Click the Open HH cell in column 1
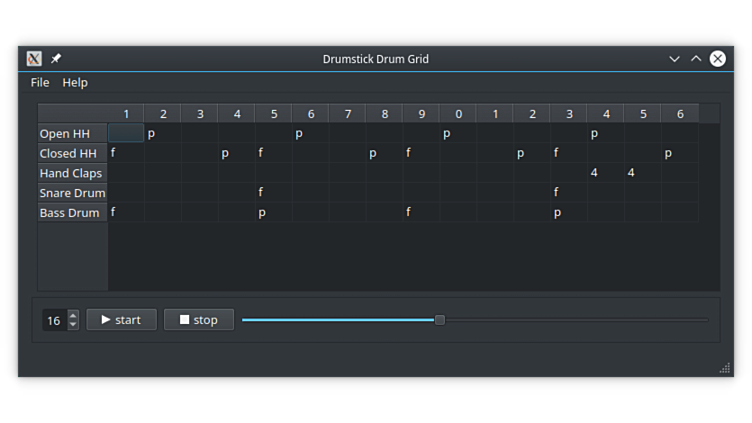Image resolution: width=752 pixels, height=423 pixels. pyautogui.click(x=126, y=134)
